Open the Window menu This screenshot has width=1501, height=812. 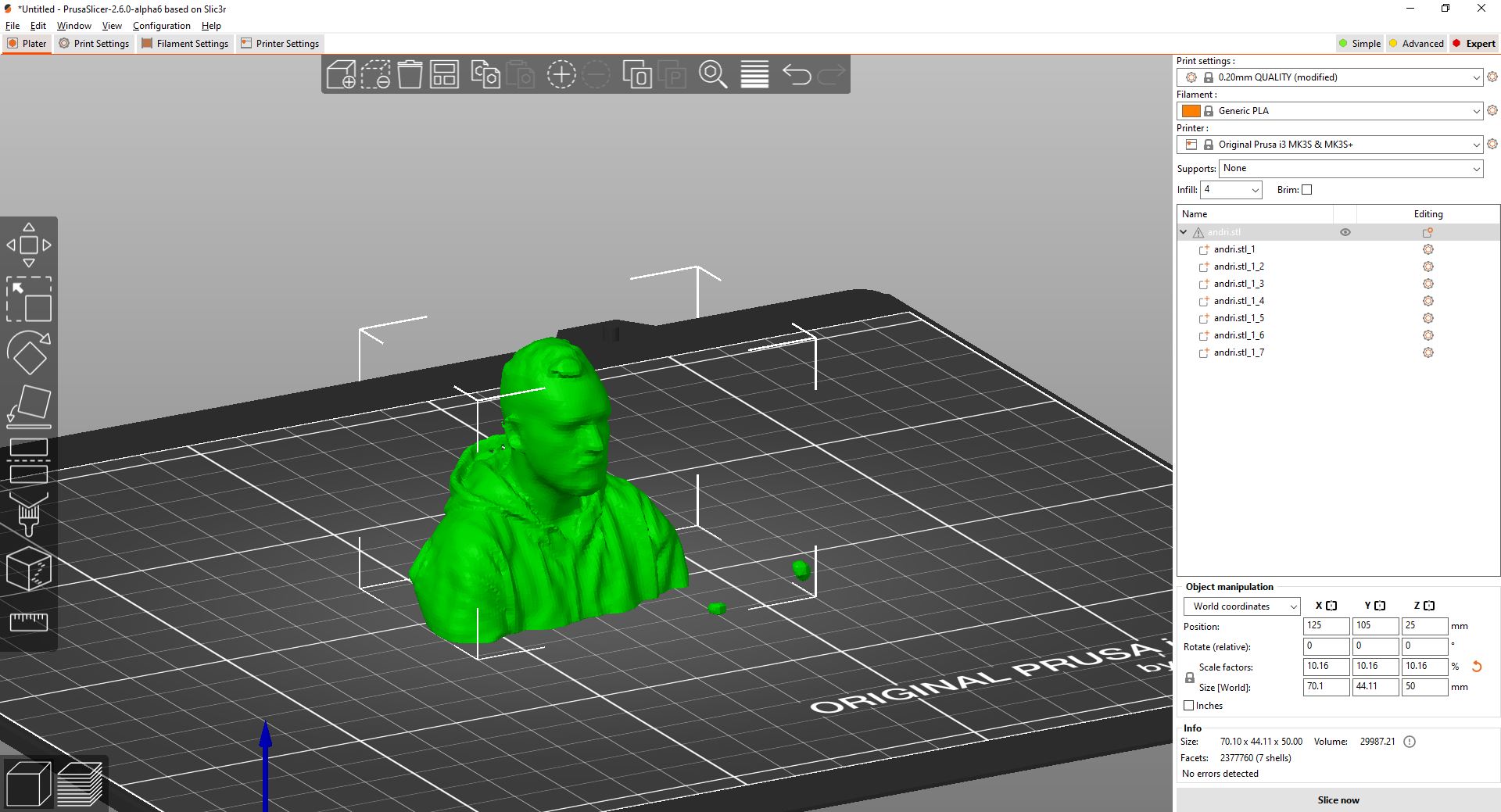[74, 26]
